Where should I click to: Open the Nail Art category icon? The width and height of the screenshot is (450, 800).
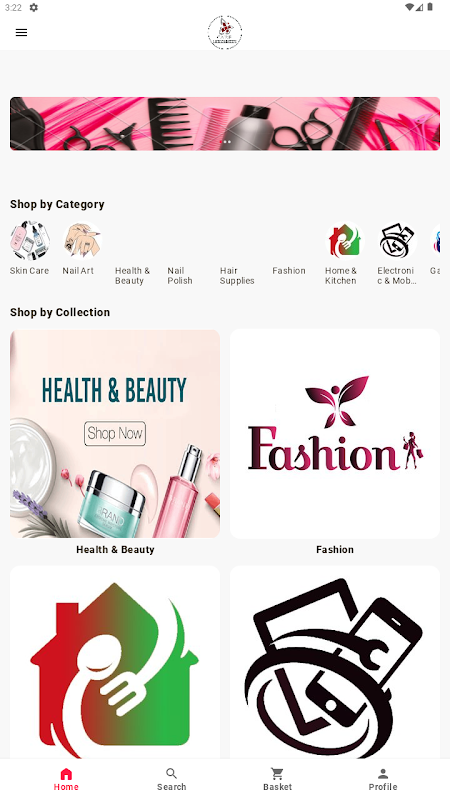point(82,240)
